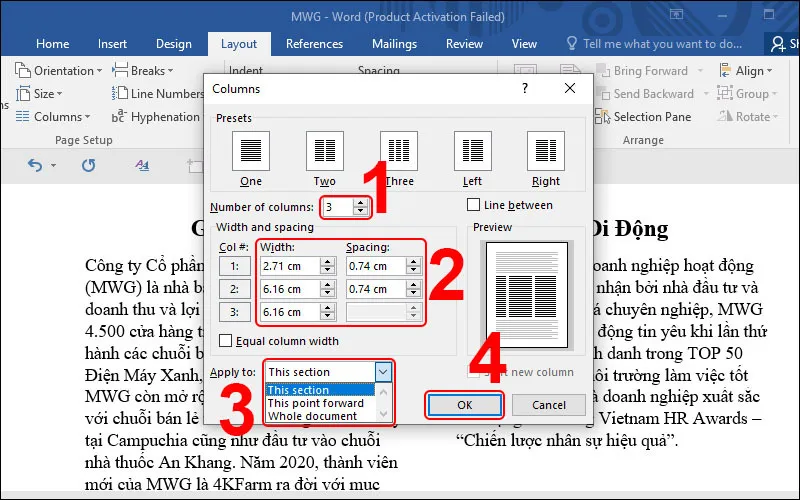Click the Redo icon in quick access toolbar

(89, 165)
